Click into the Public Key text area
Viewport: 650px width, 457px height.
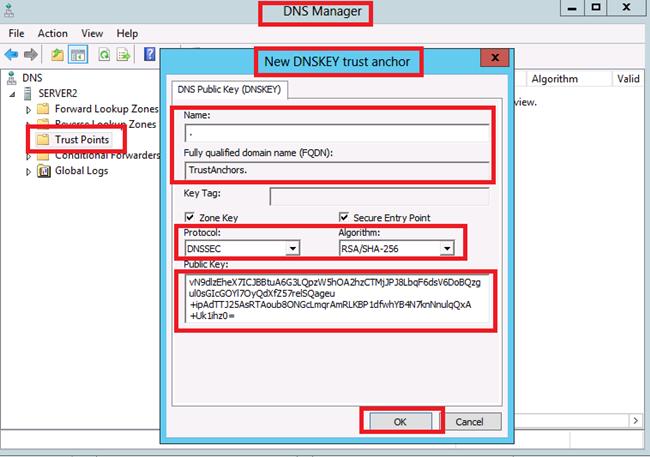[335, 299]
